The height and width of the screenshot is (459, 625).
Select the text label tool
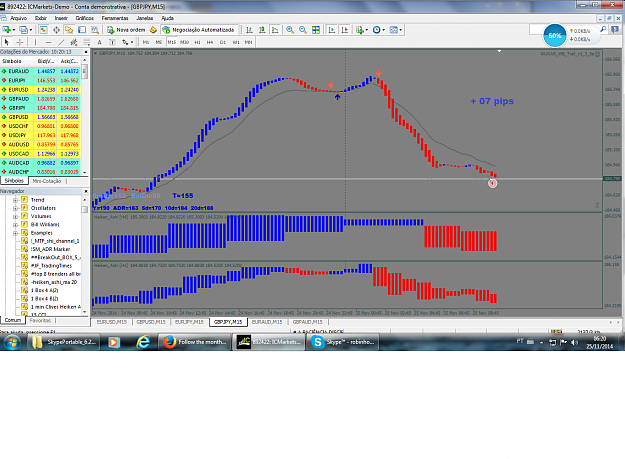pyautogui.click(x=112, y=42)
